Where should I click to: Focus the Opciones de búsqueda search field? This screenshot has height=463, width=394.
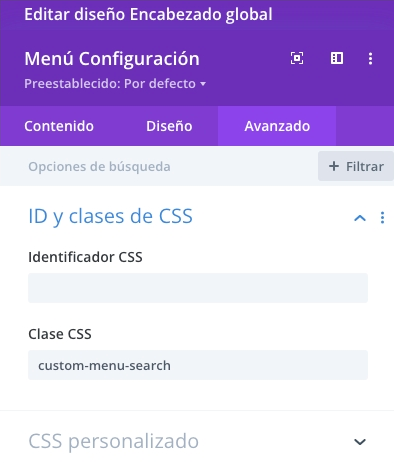pyautogui.click(x=159, y=166)
